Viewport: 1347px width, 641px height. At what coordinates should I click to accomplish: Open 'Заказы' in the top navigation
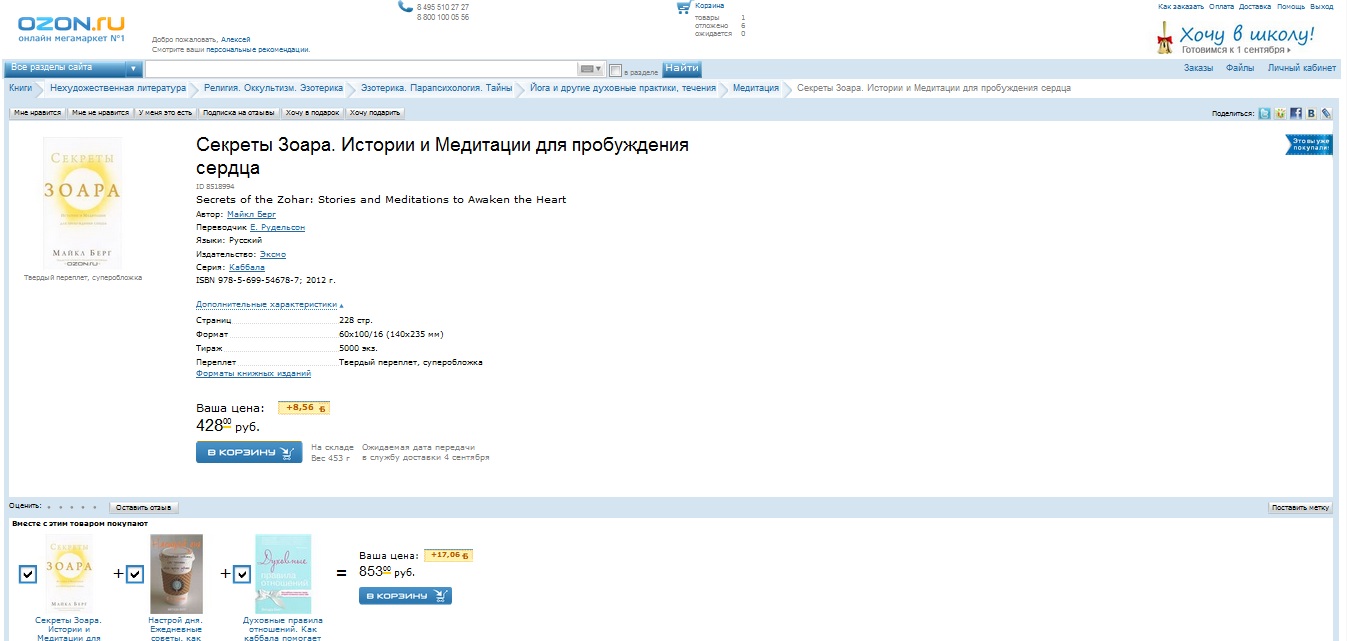click(x=1198, y=68)
